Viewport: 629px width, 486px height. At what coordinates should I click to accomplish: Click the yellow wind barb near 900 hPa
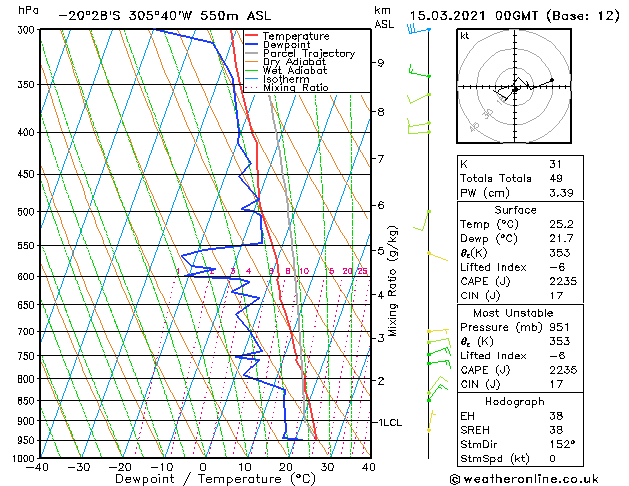[431, 421]
